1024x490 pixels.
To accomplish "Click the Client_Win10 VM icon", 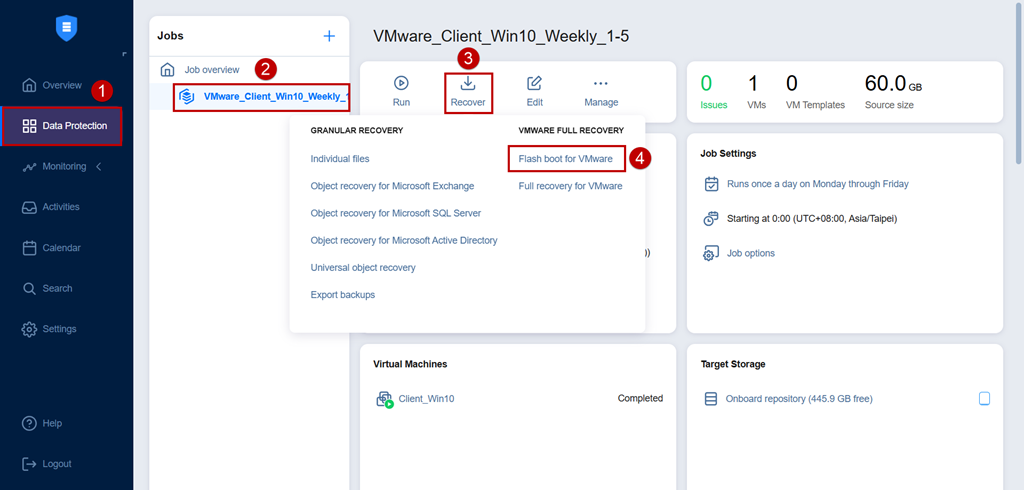I will click(385, 399).
